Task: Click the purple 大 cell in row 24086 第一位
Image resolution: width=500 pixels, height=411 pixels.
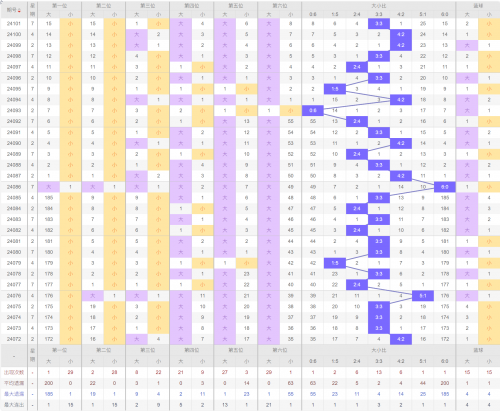Action: (x=49, y=187)
